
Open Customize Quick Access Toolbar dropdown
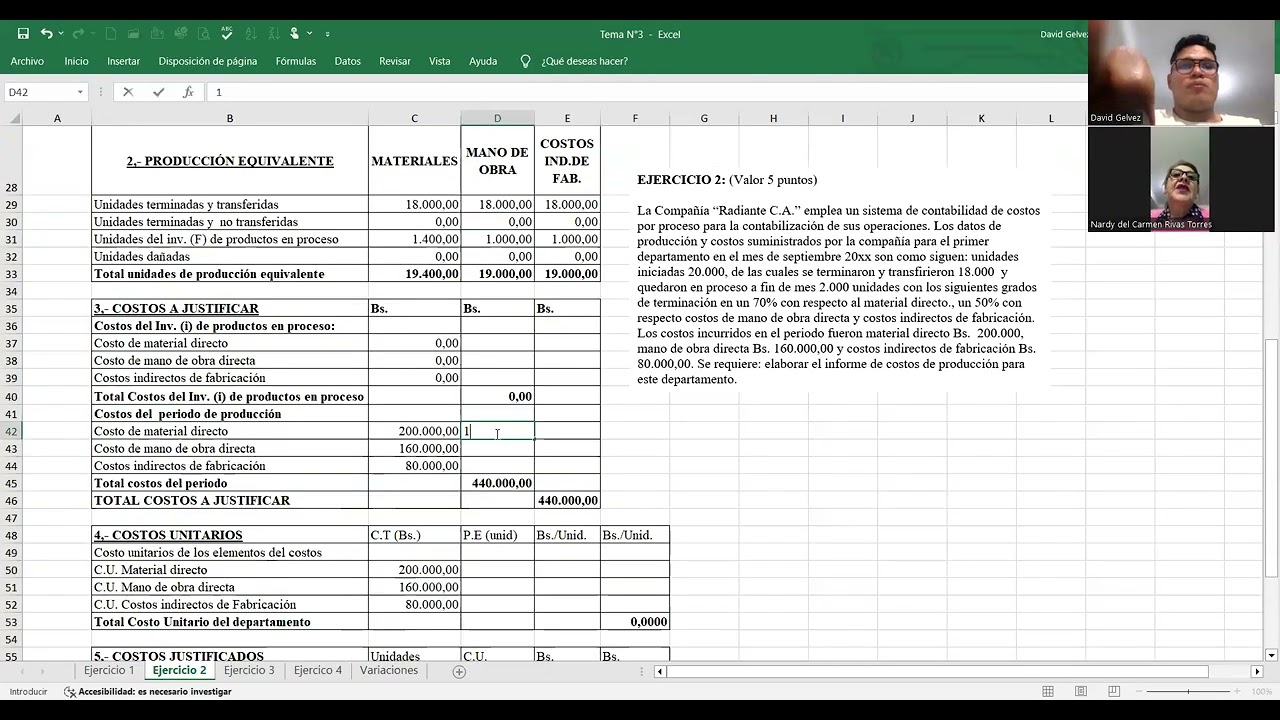[327, 34]
